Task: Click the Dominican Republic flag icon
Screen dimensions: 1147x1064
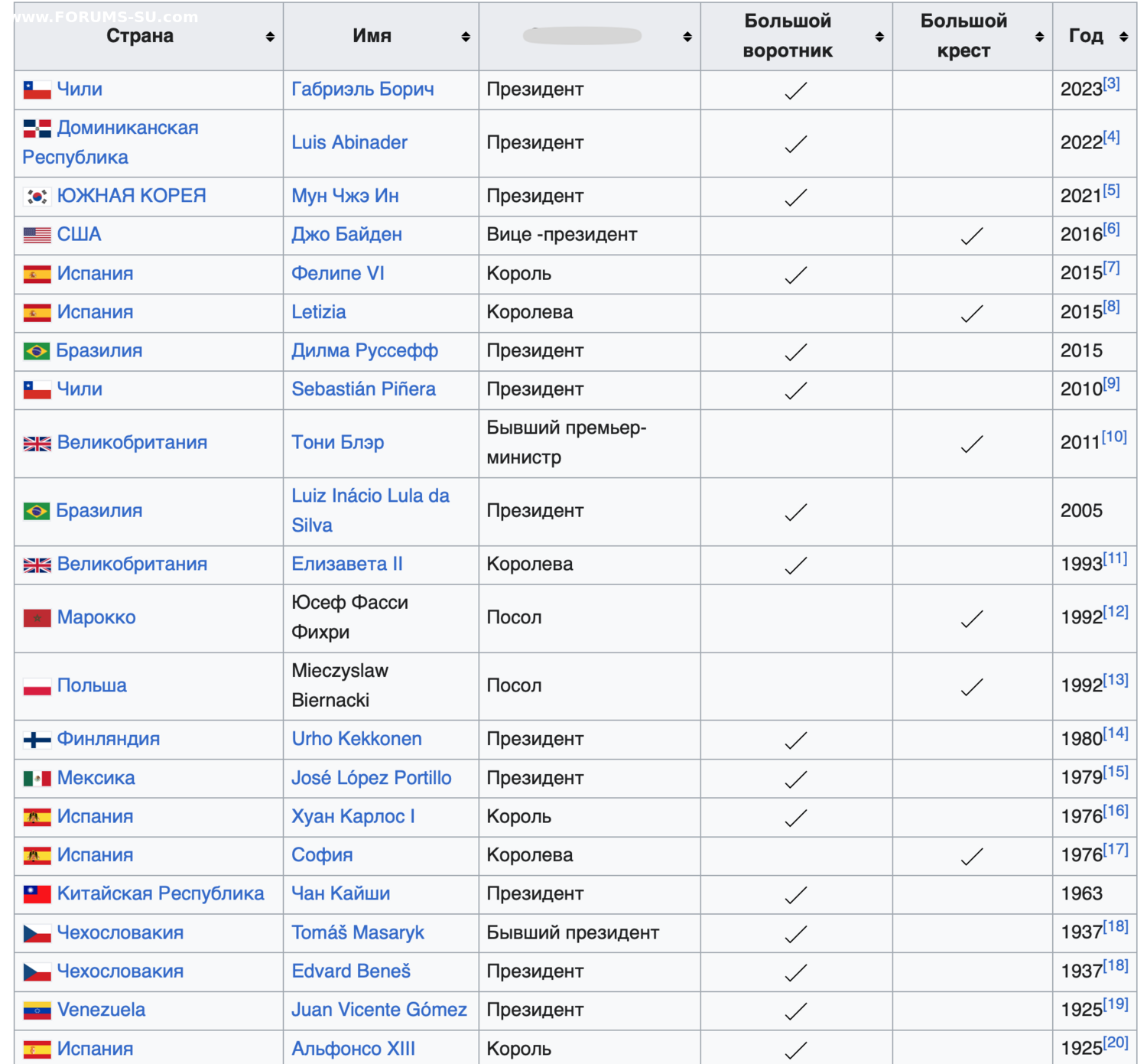Action: click(37, 129)
